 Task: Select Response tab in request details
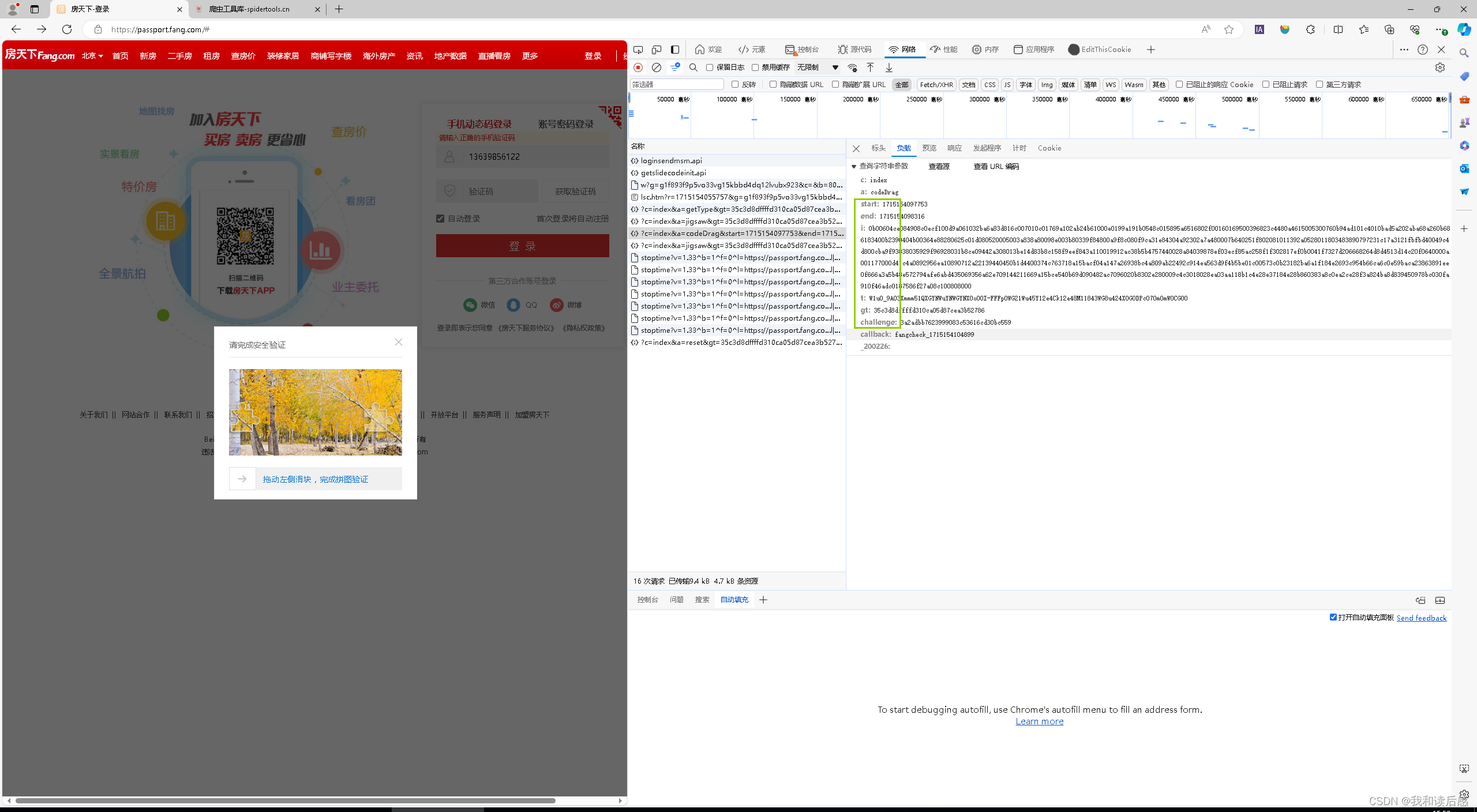tap(954, 148)
